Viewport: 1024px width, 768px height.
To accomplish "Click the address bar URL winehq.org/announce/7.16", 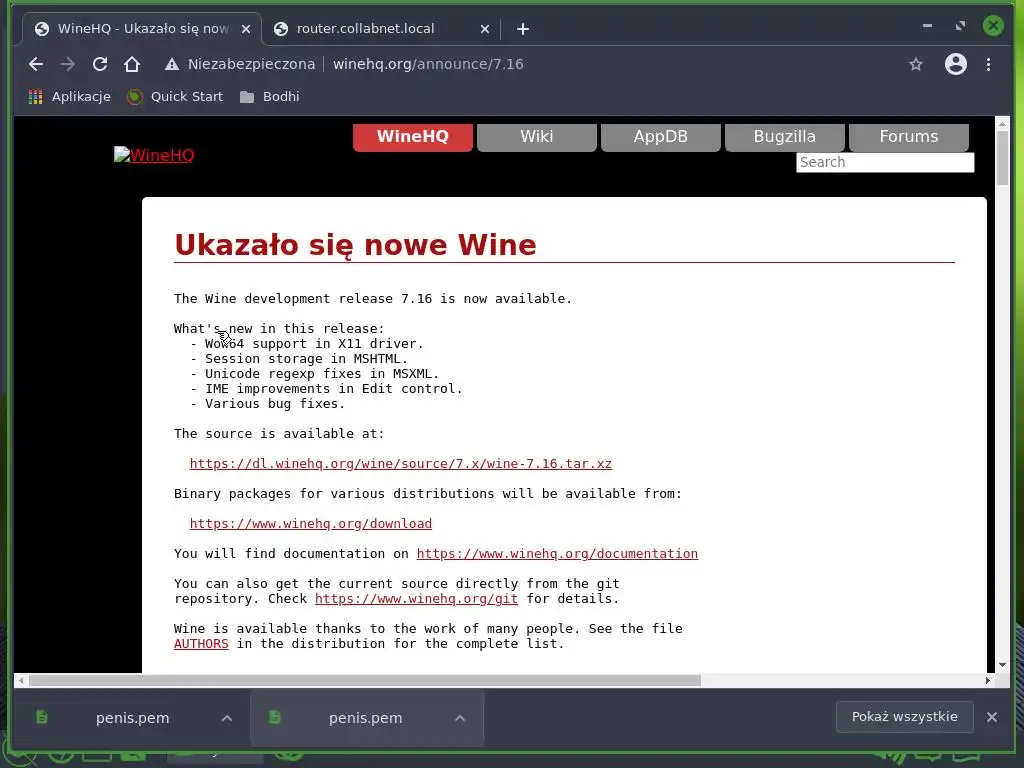I will click(428, 64).
